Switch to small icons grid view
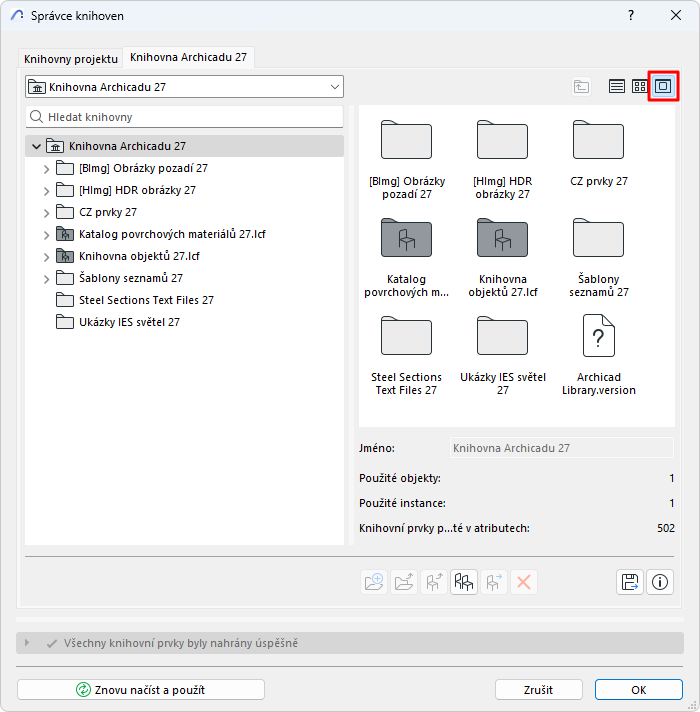The height and width of the screenshot is (712, 700). pyautogui.click(x=640, y=86)
